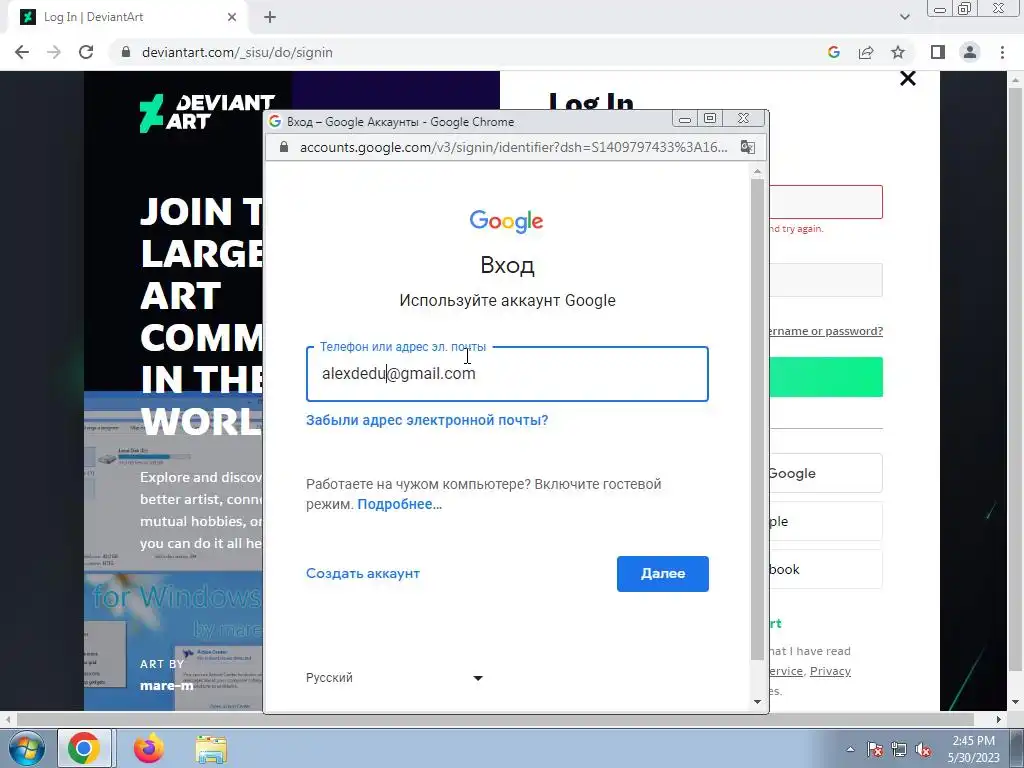Click the 'mare-m' artist name
The width and height of the screenshot is (1024, 768).
tap(167, 685)
